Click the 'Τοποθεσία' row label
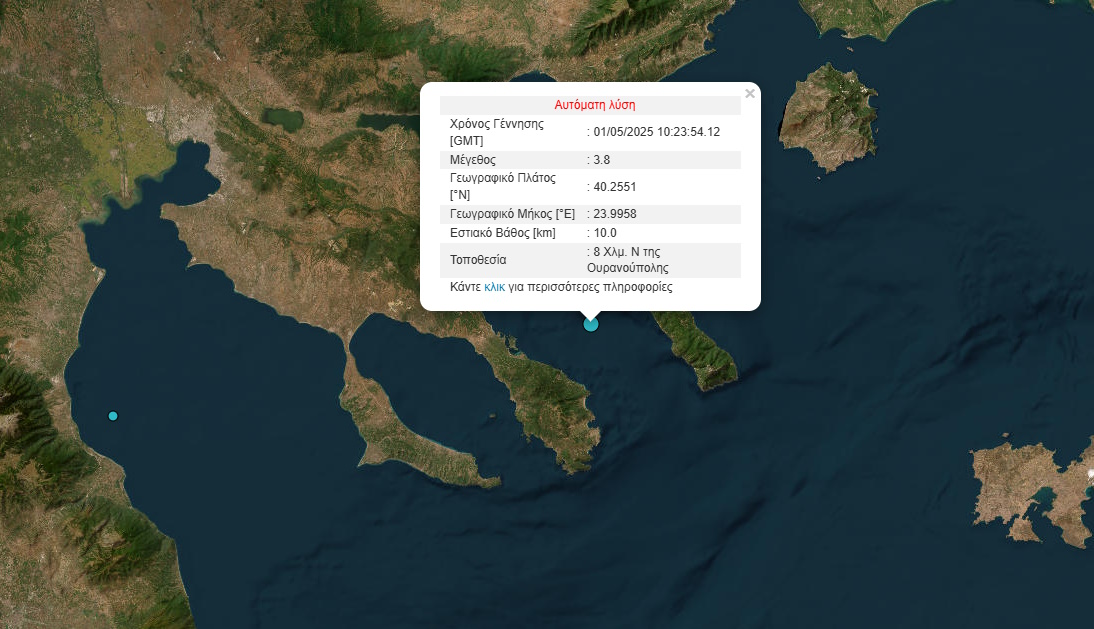The image size is (1094, 629). 478,260
